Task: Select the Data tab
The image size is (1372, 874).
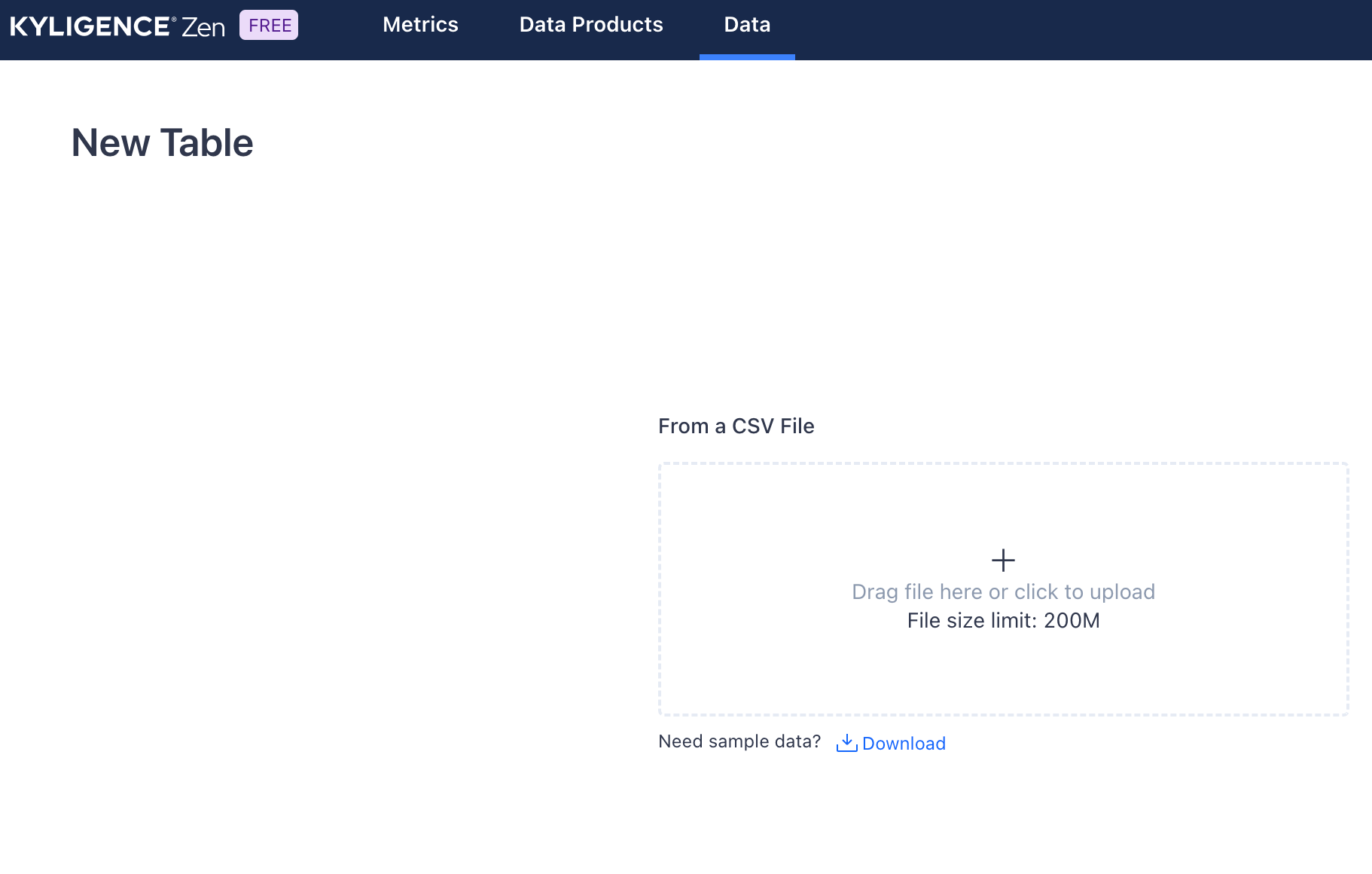Action: 747,25
